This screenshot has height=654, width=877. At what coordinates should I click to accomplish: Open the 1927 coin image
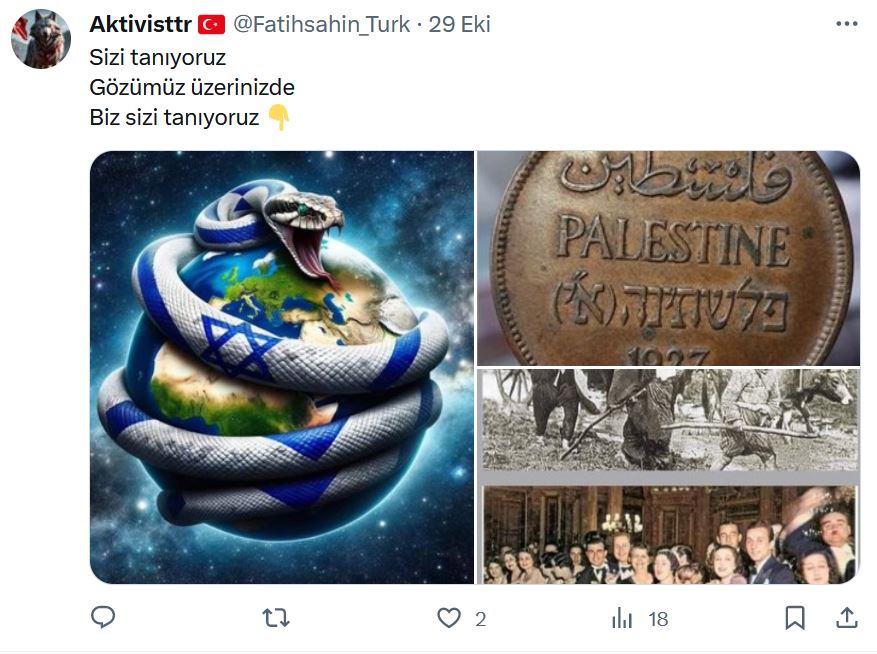668,258
